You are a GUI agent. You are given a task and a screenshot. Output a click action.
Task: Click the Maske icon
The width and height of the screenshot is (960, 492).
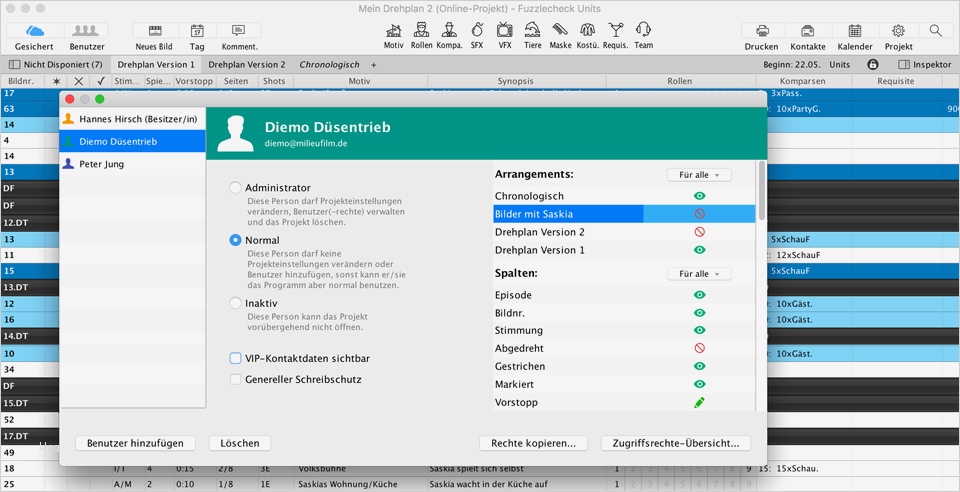[560, 31]
